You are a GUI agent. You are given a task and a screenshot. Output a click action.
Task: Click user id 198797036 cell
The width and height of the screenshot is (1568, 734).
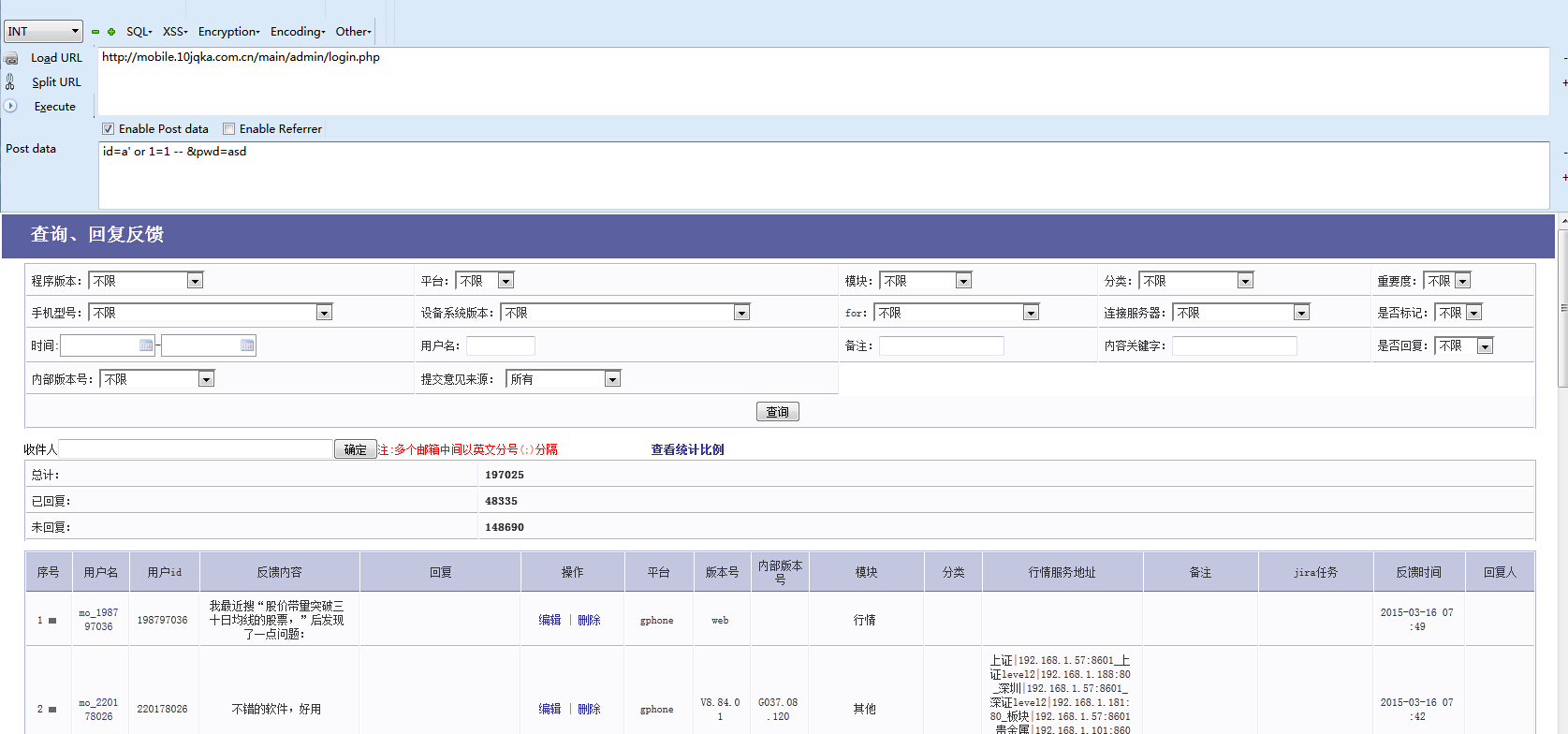163,620
